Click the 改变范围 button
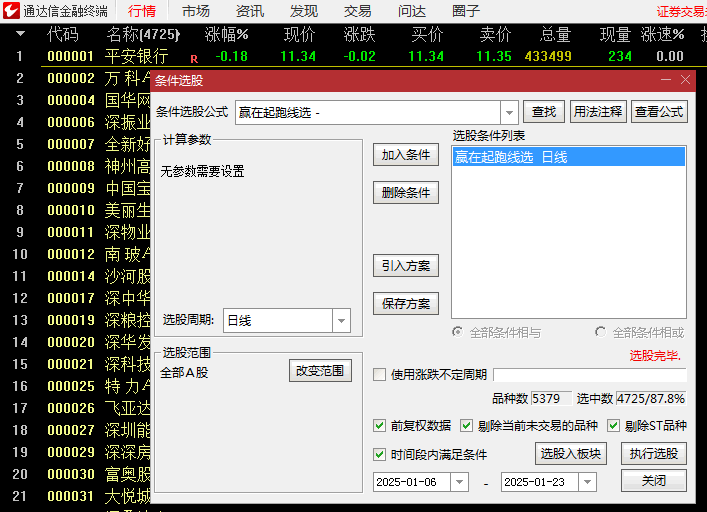707x512 pixels. tap(320, 371)
